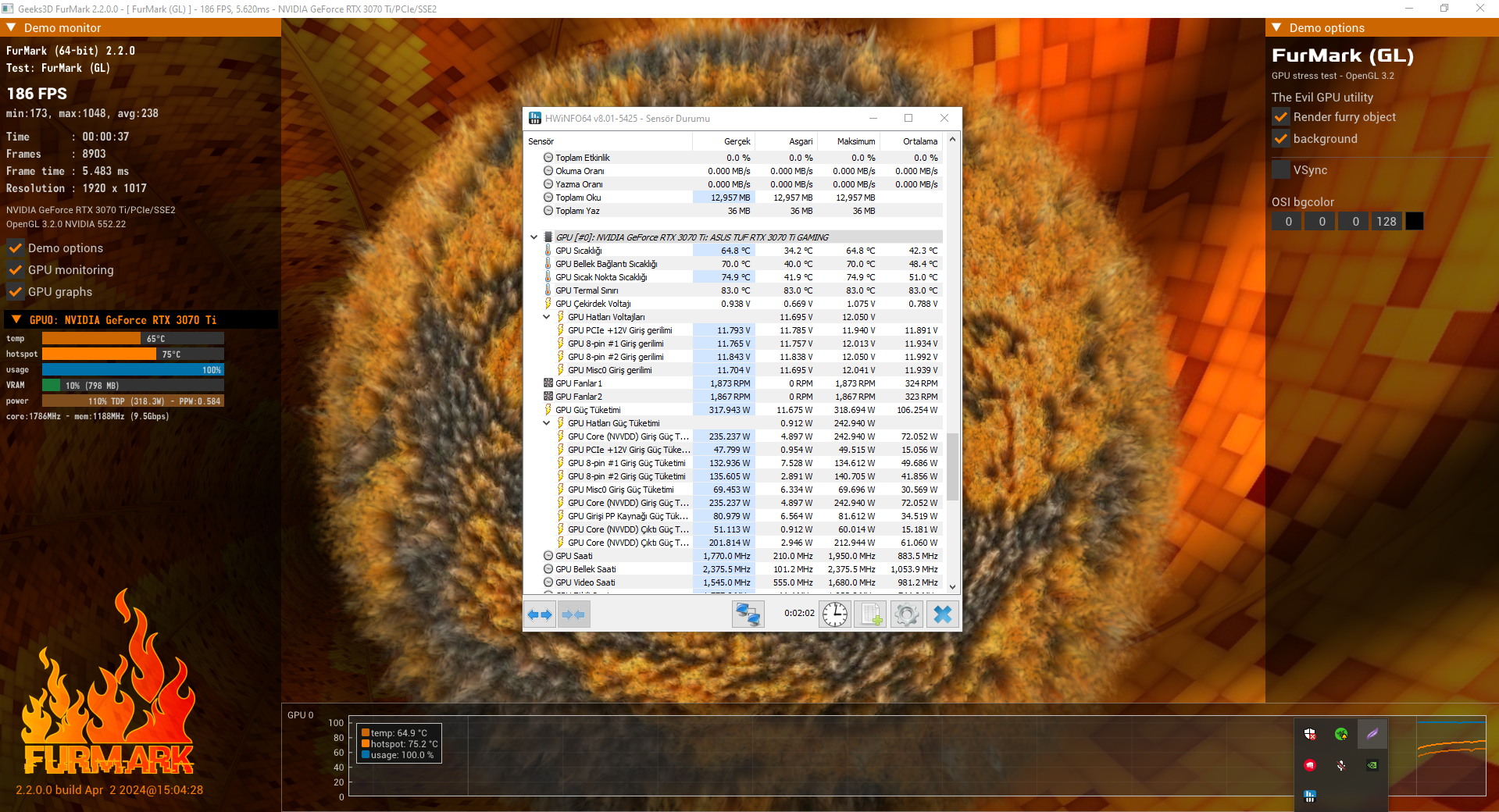Collapse the GPU Hatları Güç Tüketimi group

pyautogui.click(x=547, y=423)
